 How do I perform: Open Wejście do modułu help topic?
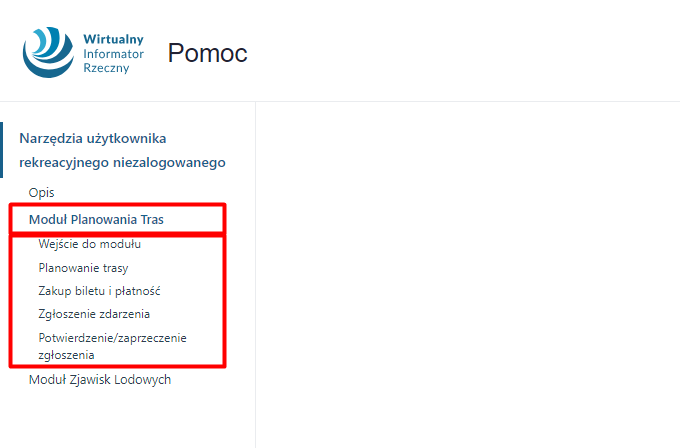89,244
